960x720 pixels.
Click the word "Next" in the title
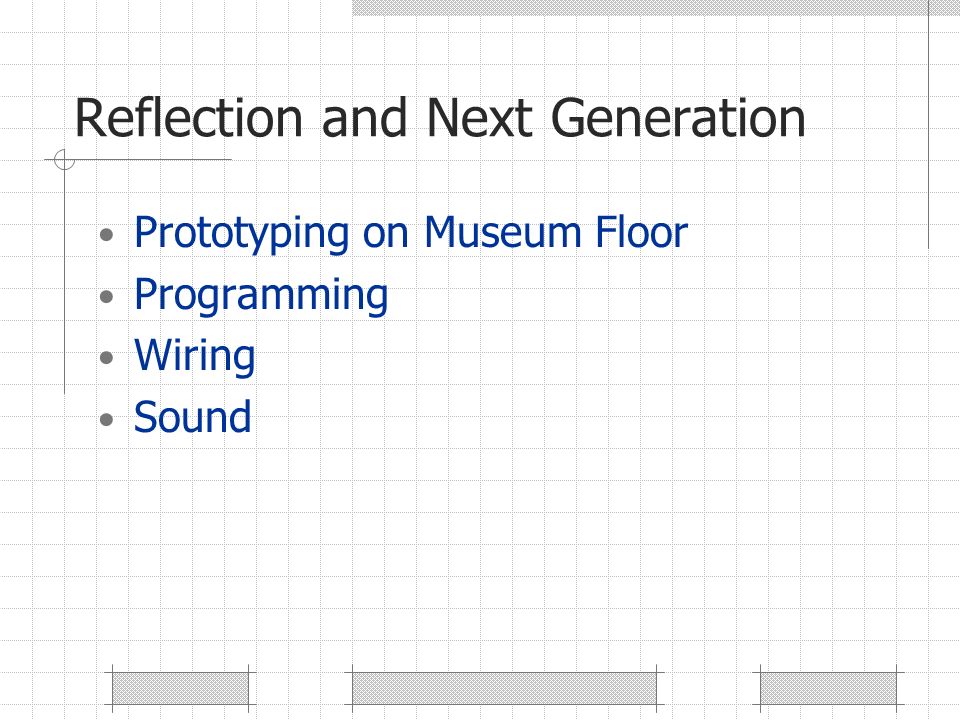479,118
